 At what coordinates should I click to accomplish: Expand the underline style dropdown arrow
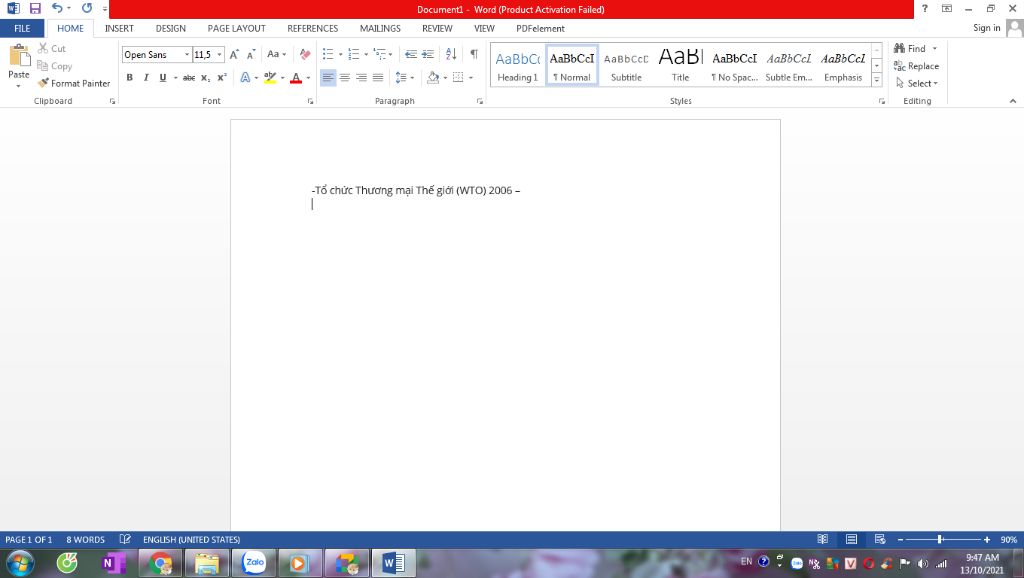[x=176, y=77]
